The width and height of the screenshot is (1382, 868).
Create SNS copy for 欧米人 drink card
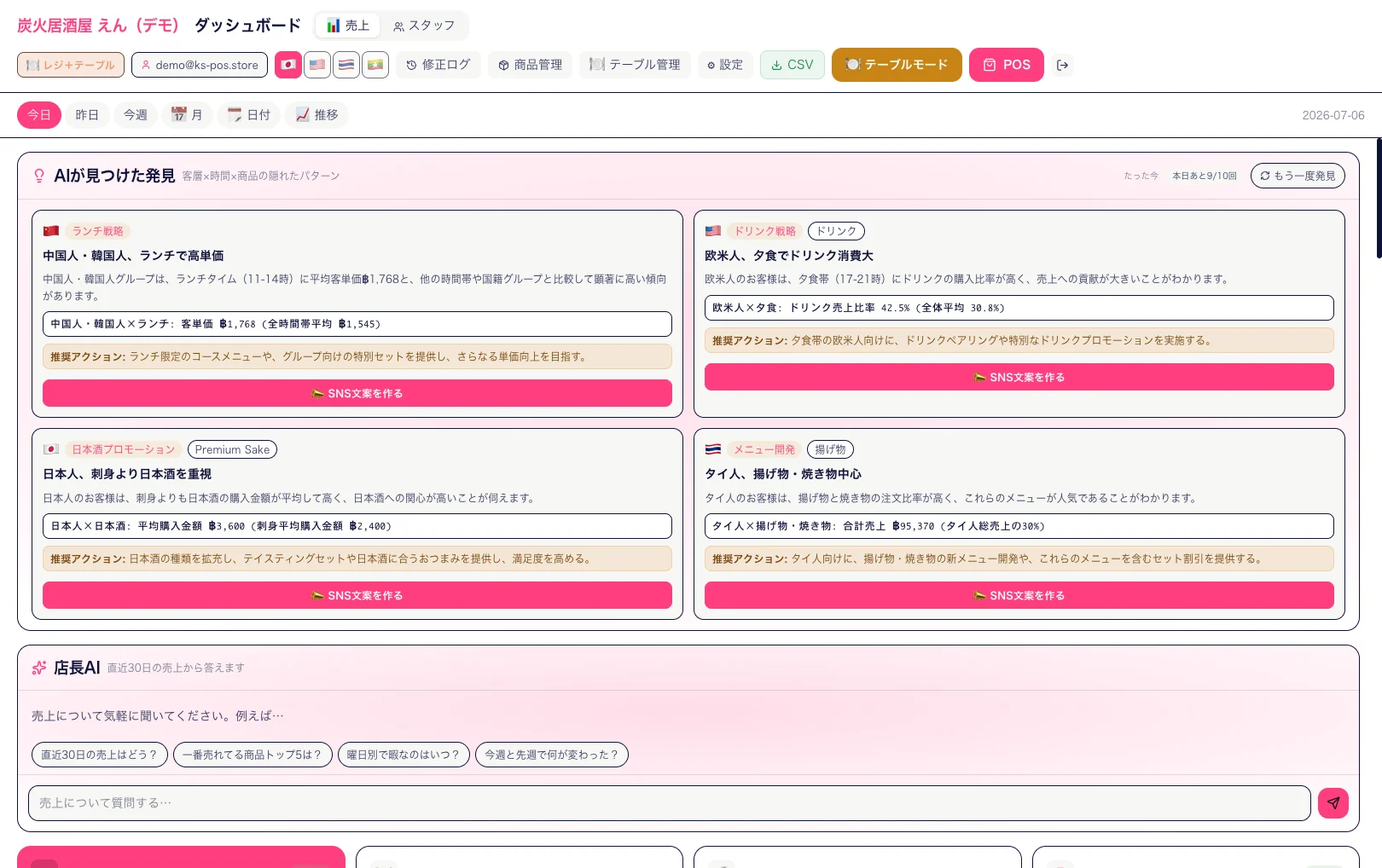1019,377
